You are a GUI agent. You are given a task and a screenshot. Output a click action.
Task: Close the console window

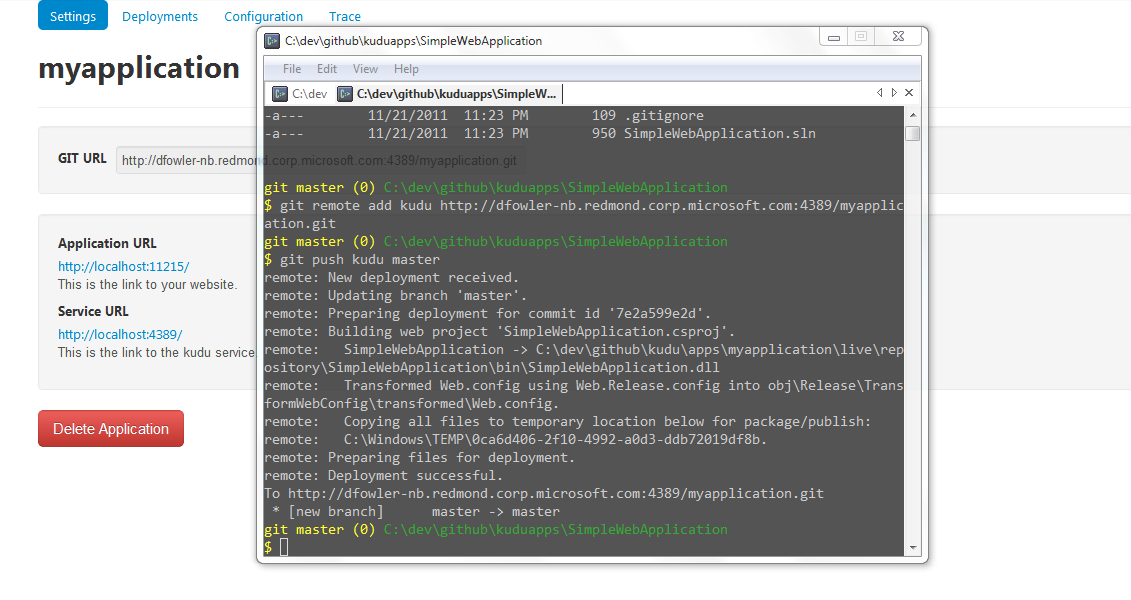(x=898, y=37)
